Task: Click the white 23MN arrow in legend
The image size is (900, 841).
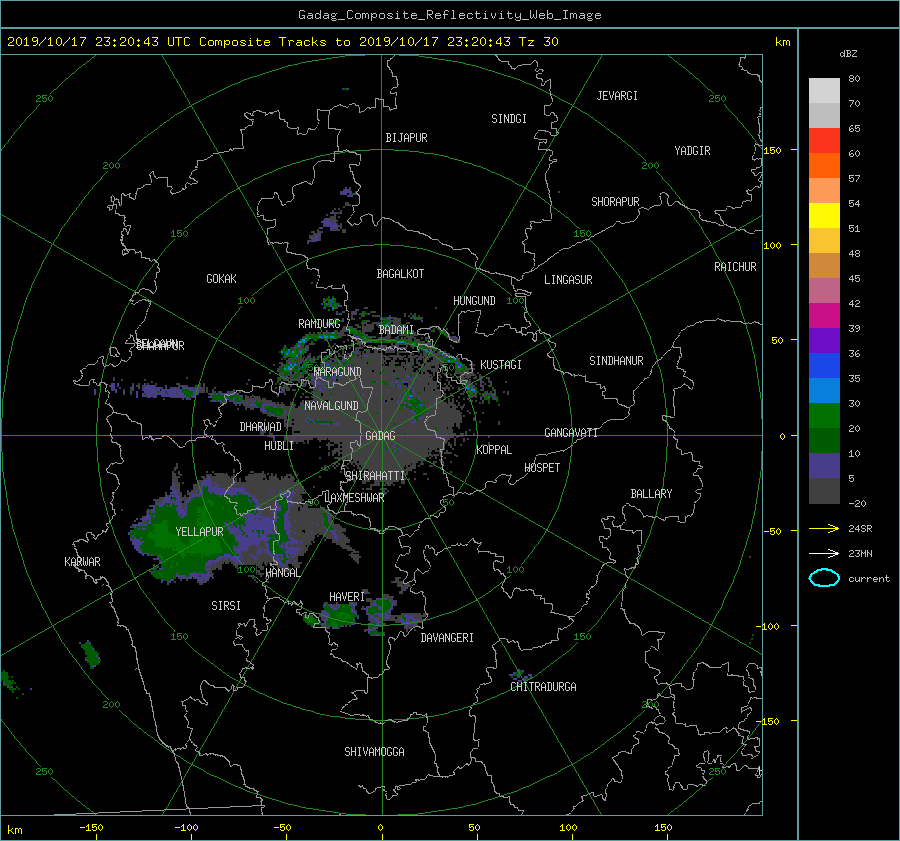Action: 824,553
